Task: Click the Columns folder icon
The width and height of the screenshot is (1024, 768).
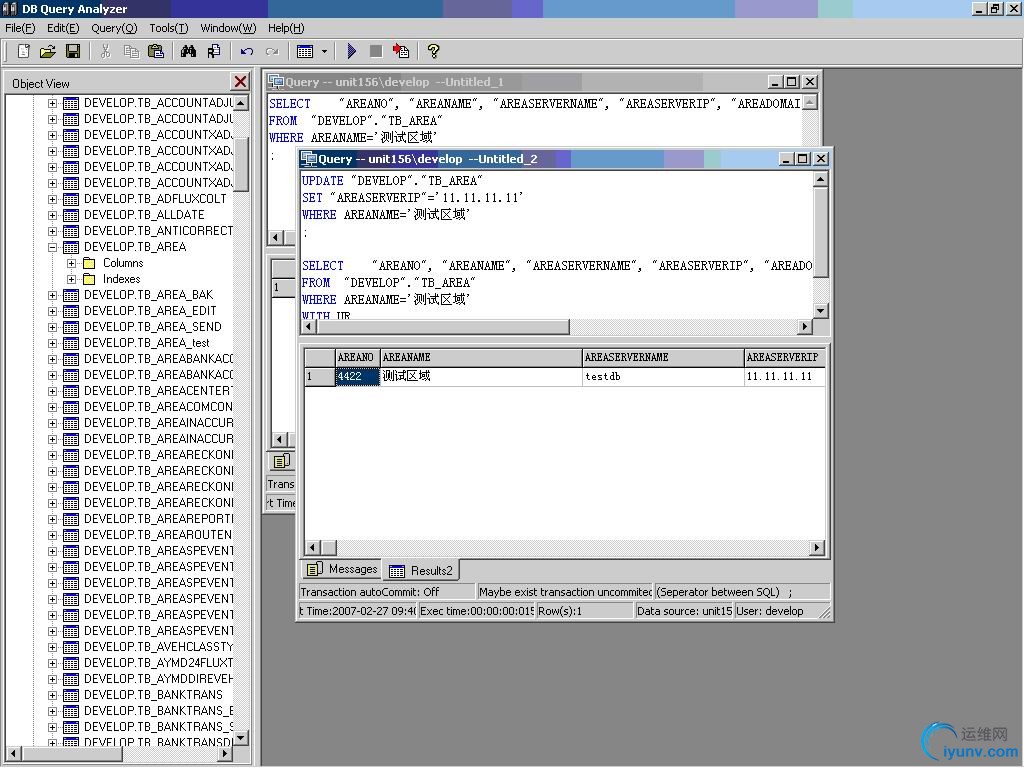Action: (x=89, y=263)
